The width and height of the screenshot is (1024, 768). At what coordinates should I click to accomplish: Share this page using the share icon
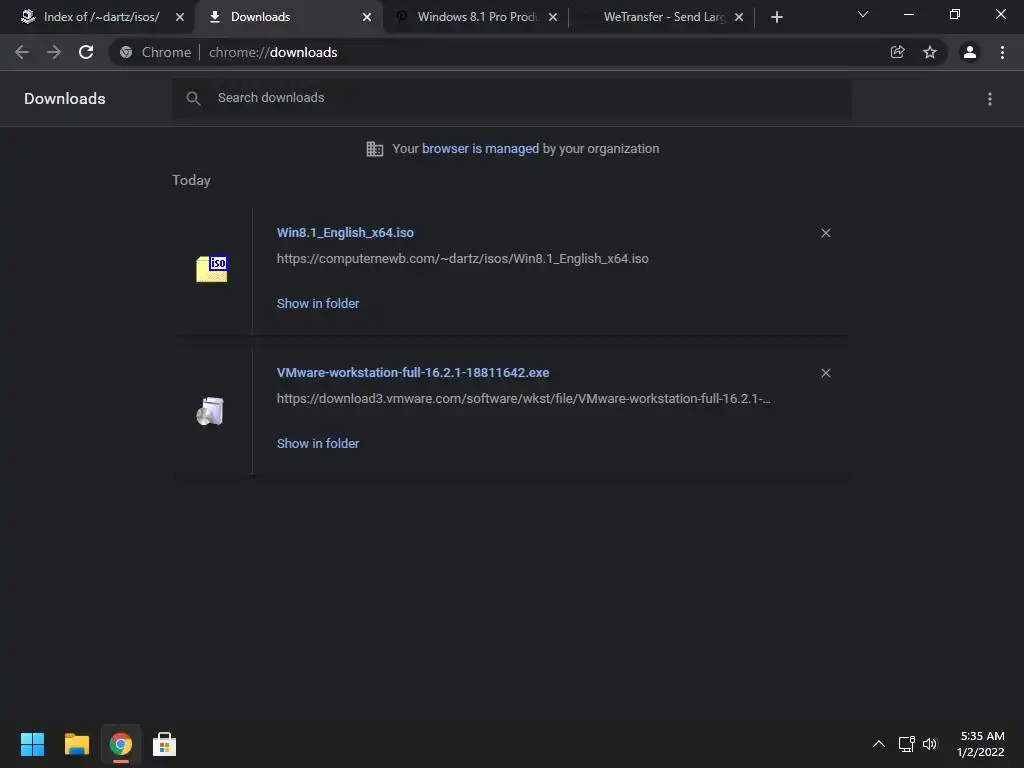click(x=897, y=52)
